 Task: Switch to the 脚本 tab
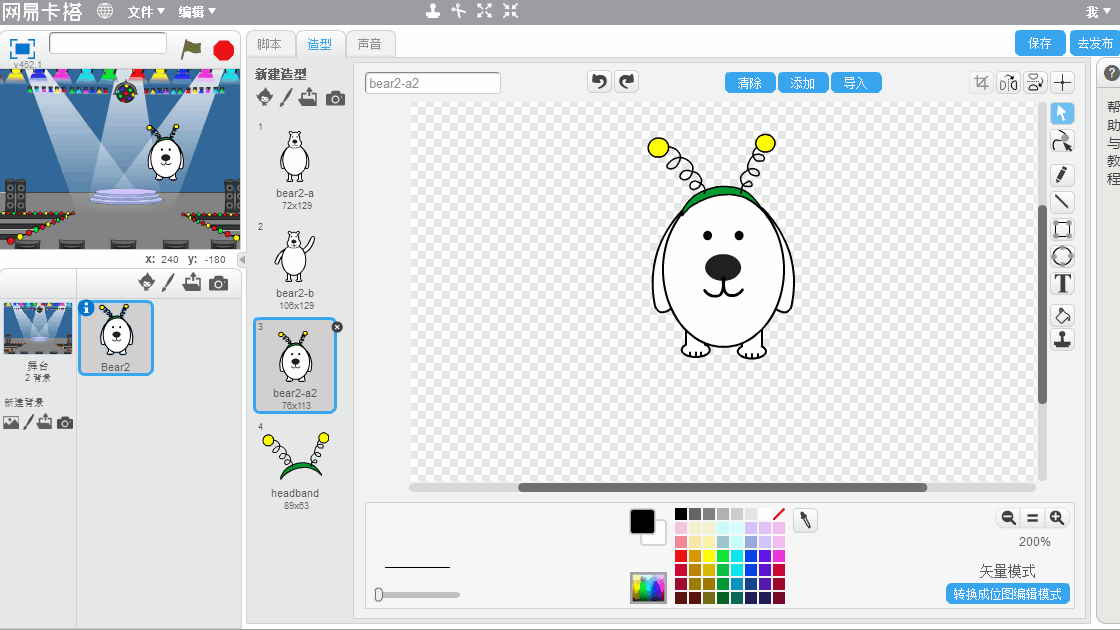tap(269, 44)
